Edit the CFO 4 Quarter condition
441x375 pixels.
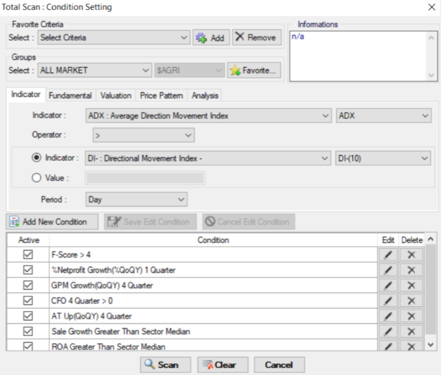[x=388, y=301]
